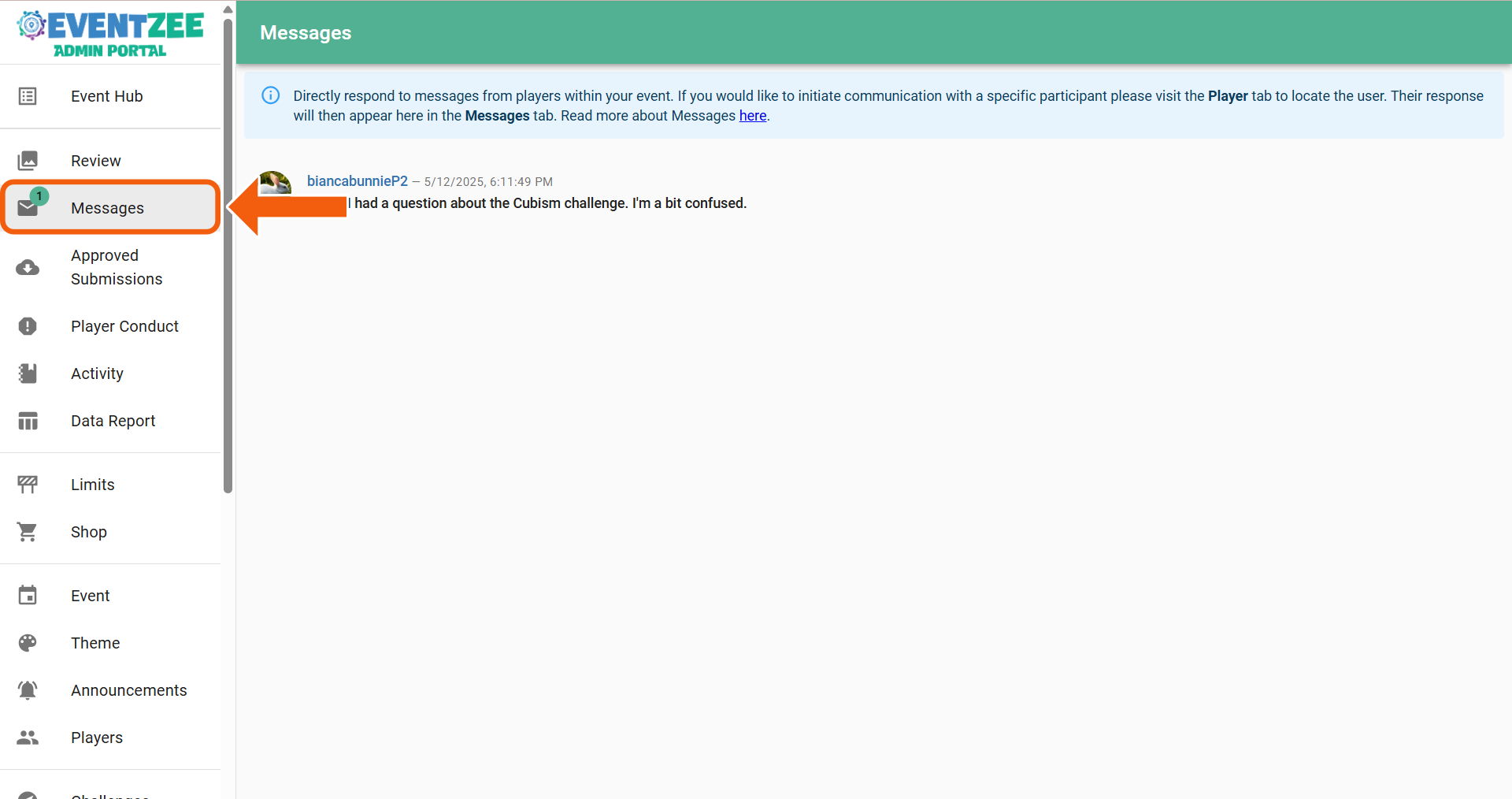Click the Players people icon

point(28,738)
